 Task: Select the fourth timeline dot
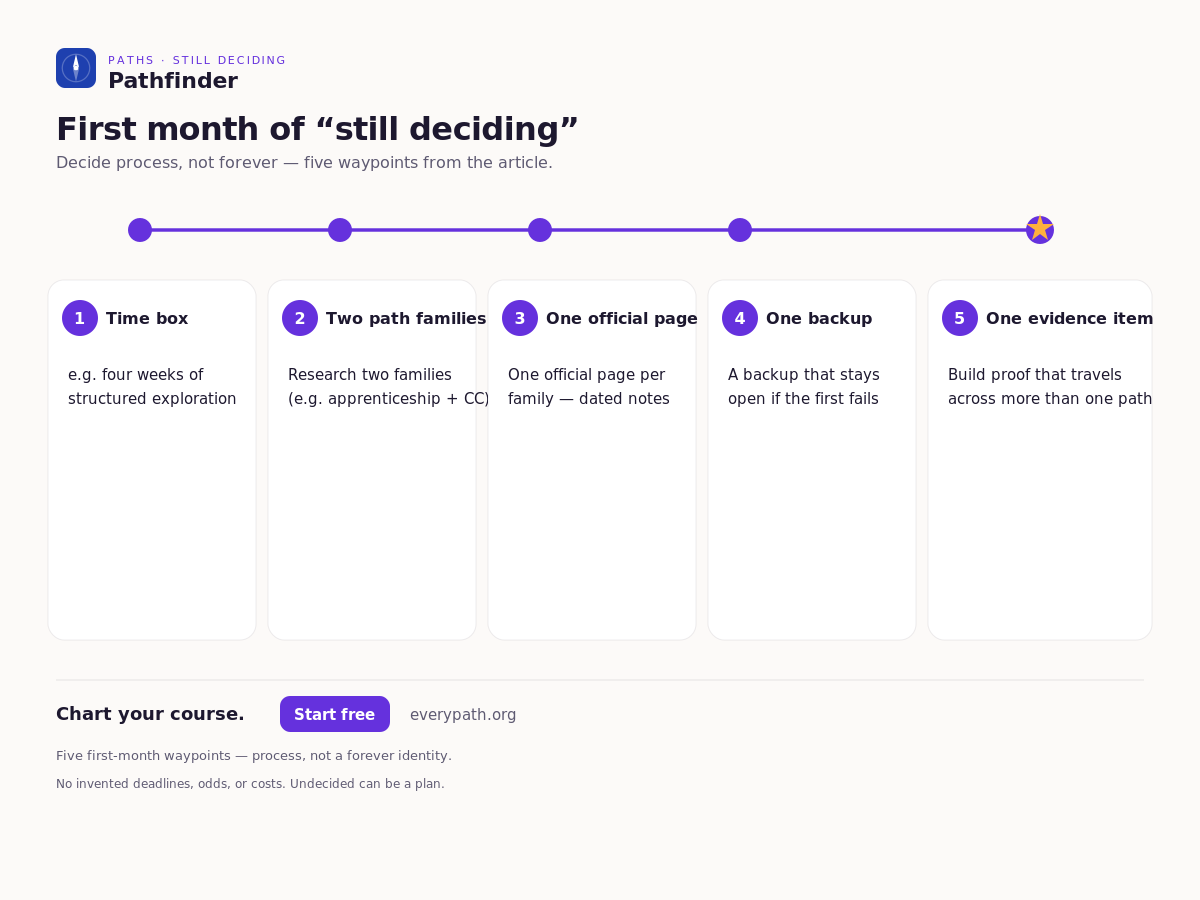(740, 230)
